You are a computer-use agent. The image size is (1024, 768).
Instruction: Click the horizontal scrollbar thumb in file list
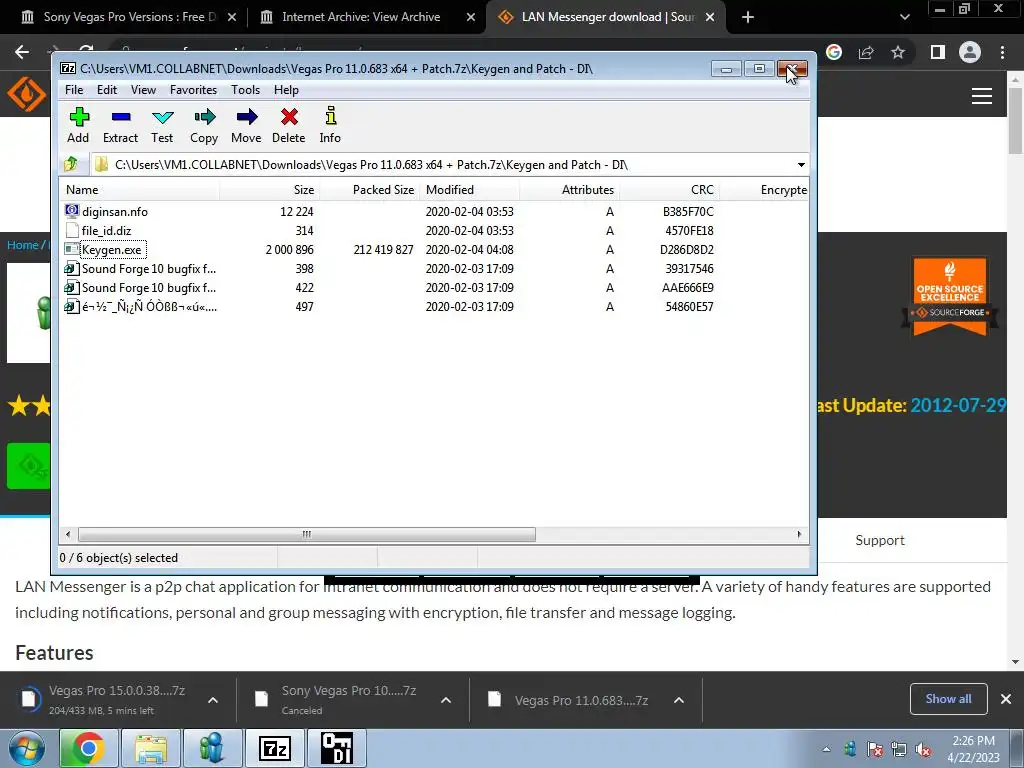tap(306, 534)
